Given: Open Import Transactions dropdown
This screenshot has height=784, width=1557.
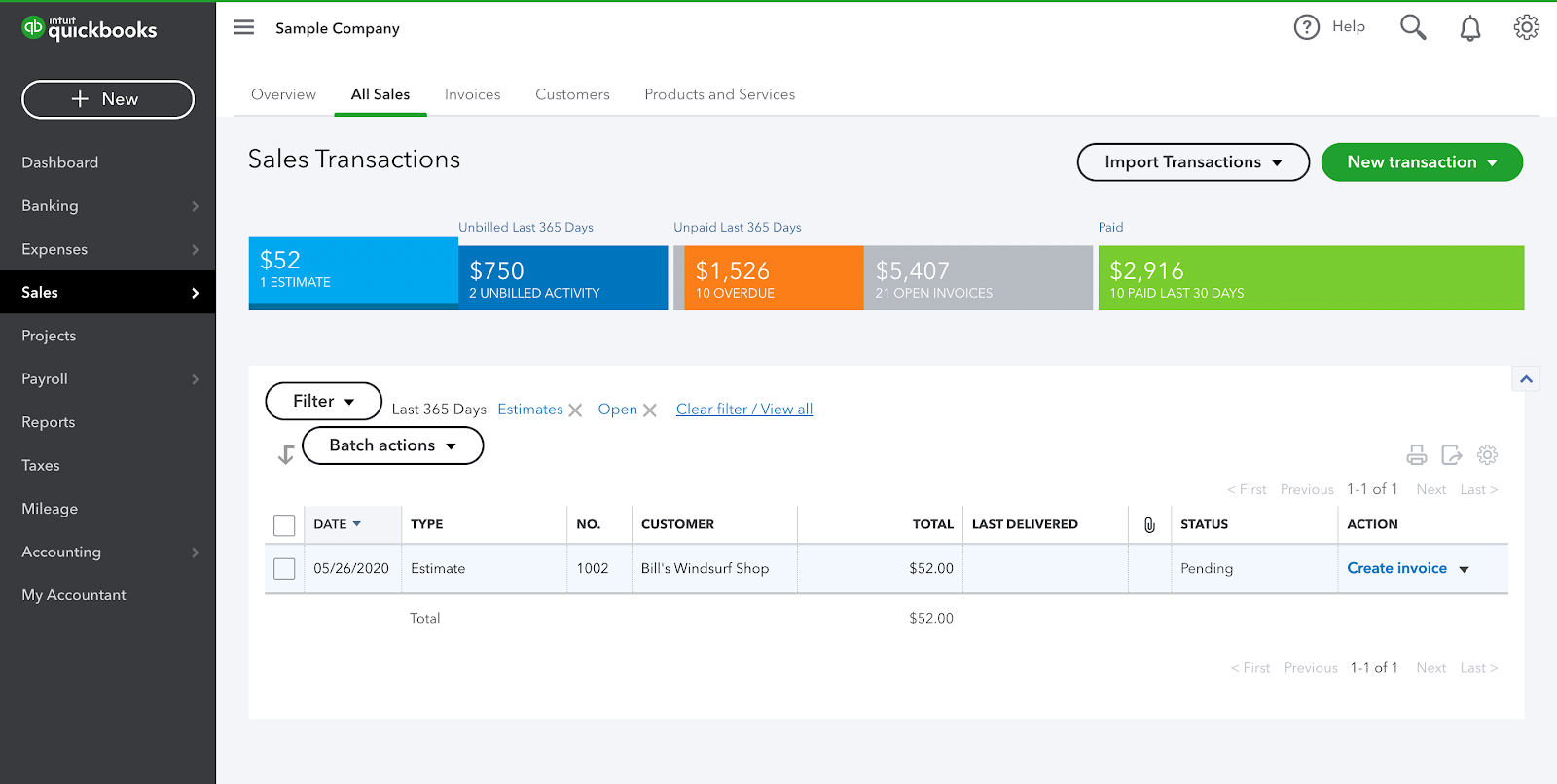Looking at the screenshot, I should tap(1193, 162).
